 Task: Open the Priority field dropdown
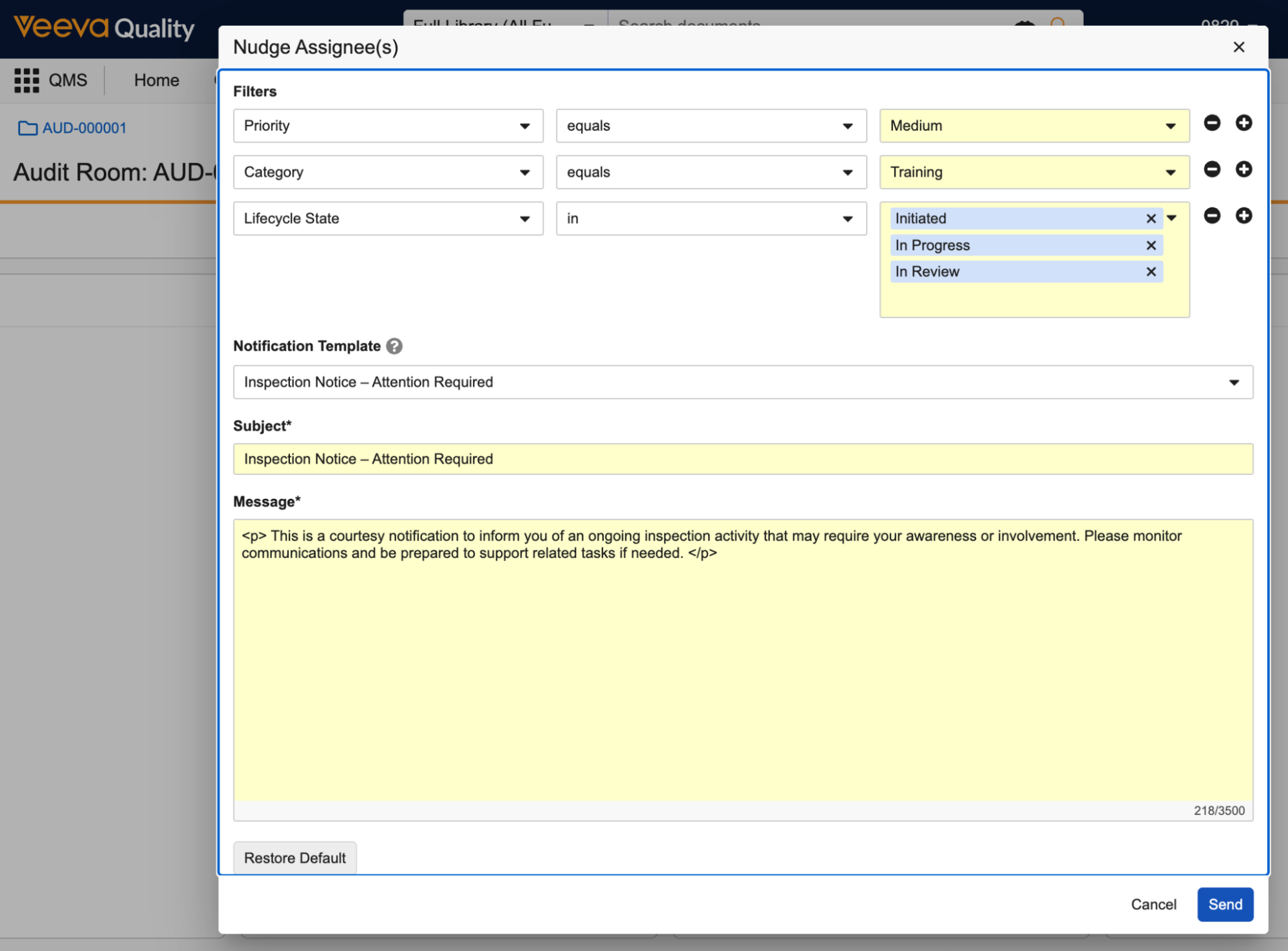[x=388, y=126]
